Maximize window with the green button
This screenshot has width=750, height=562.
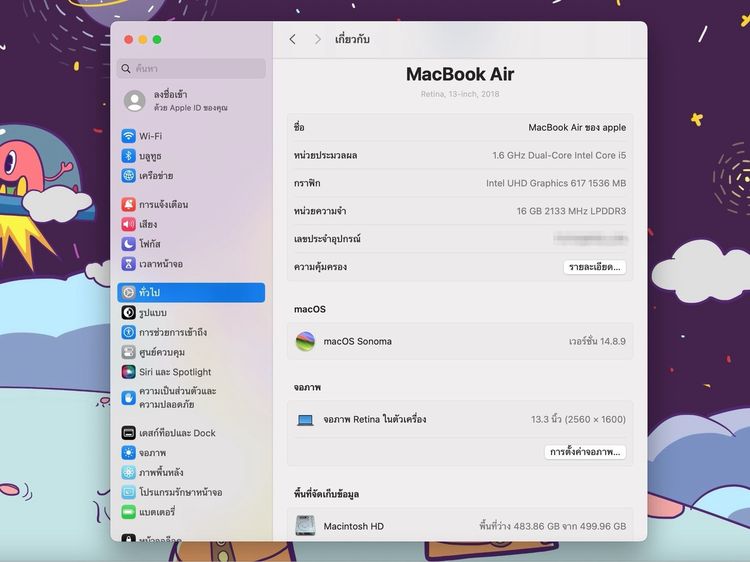(x=157, y=40)
